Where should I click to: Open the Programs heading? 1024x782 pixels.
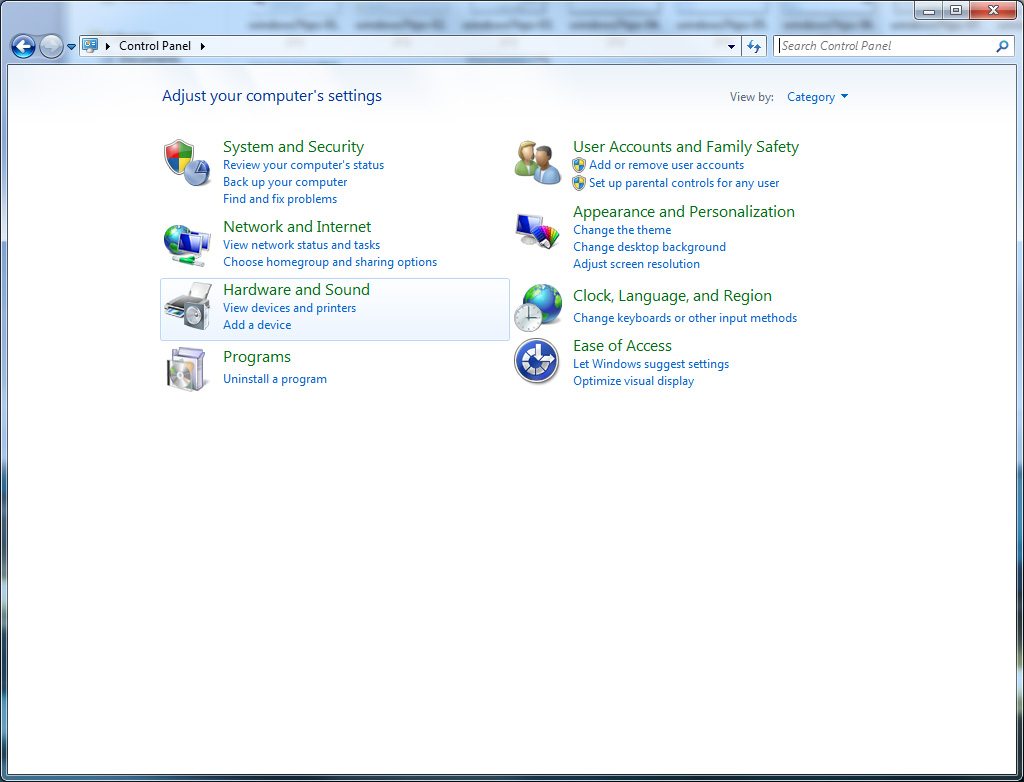pyautogui.click(x=257, y=357)
